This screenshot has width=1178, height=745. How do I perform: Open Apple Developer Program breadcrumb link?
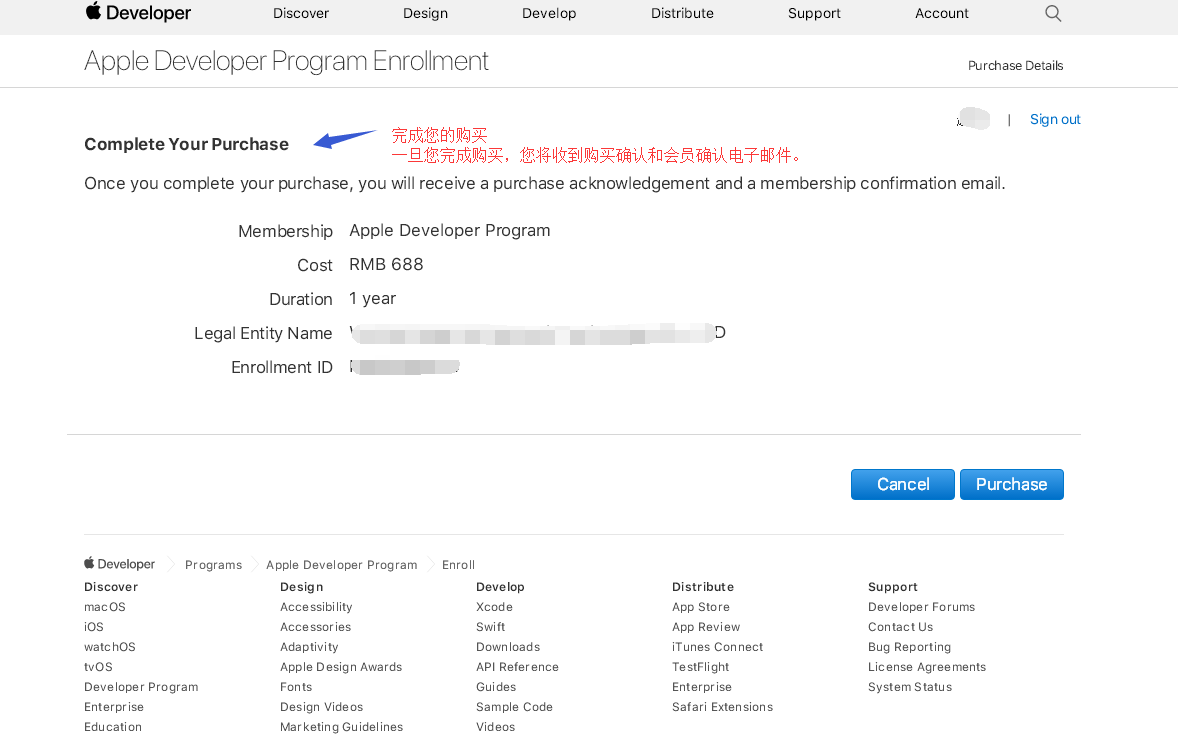point(341,565)
